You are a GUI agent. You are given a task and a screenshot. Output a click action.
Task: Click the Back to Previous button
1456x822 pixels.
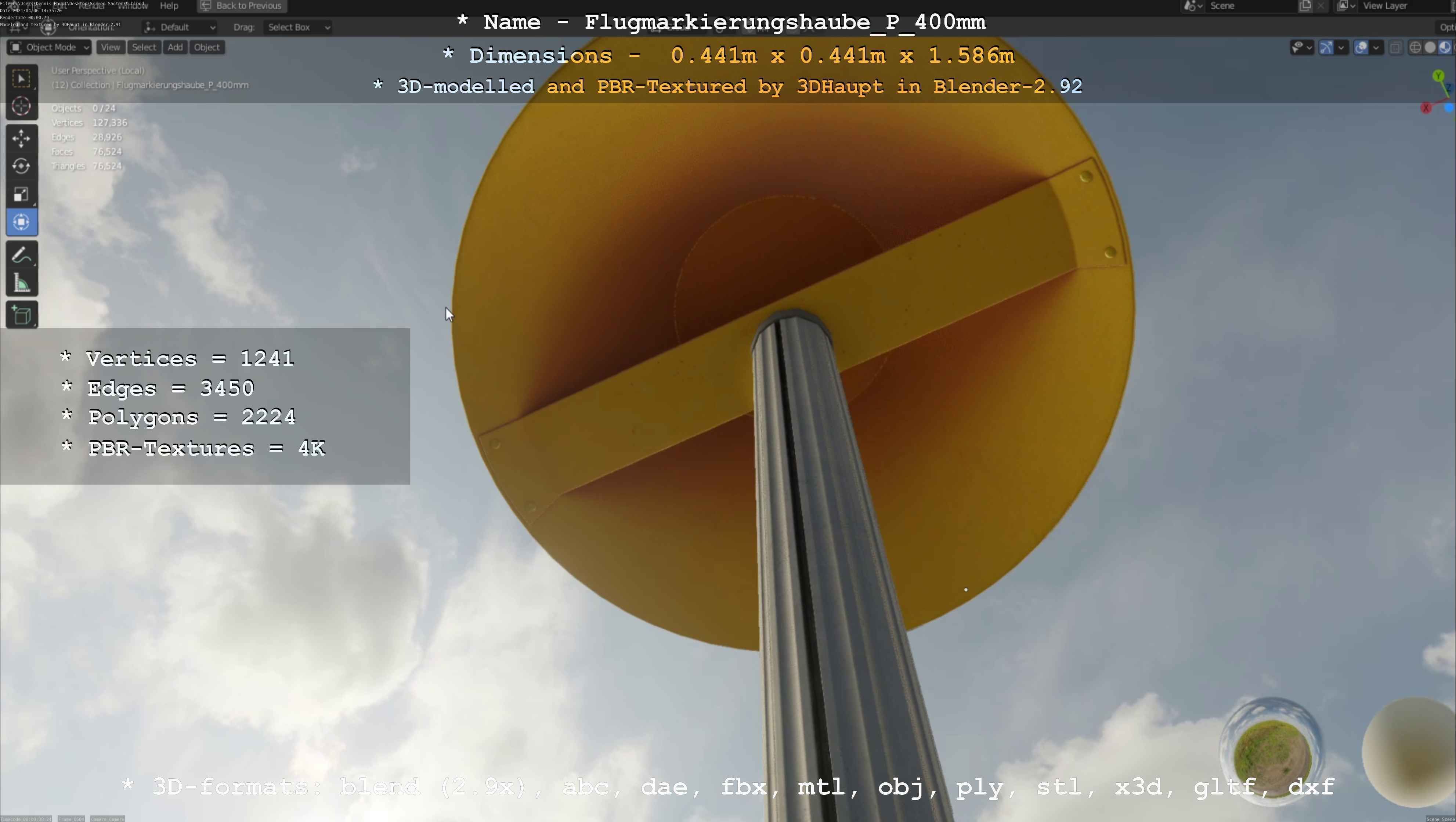click(x=242, y=6)
